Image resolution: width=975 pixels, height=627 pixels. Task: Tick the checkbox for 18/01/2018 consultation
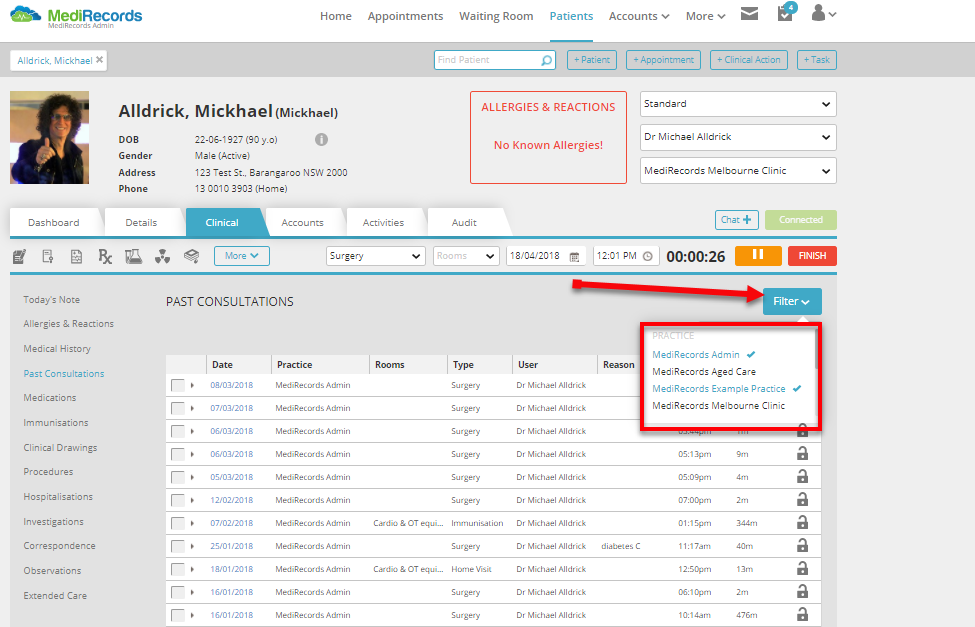pos(178,570)
